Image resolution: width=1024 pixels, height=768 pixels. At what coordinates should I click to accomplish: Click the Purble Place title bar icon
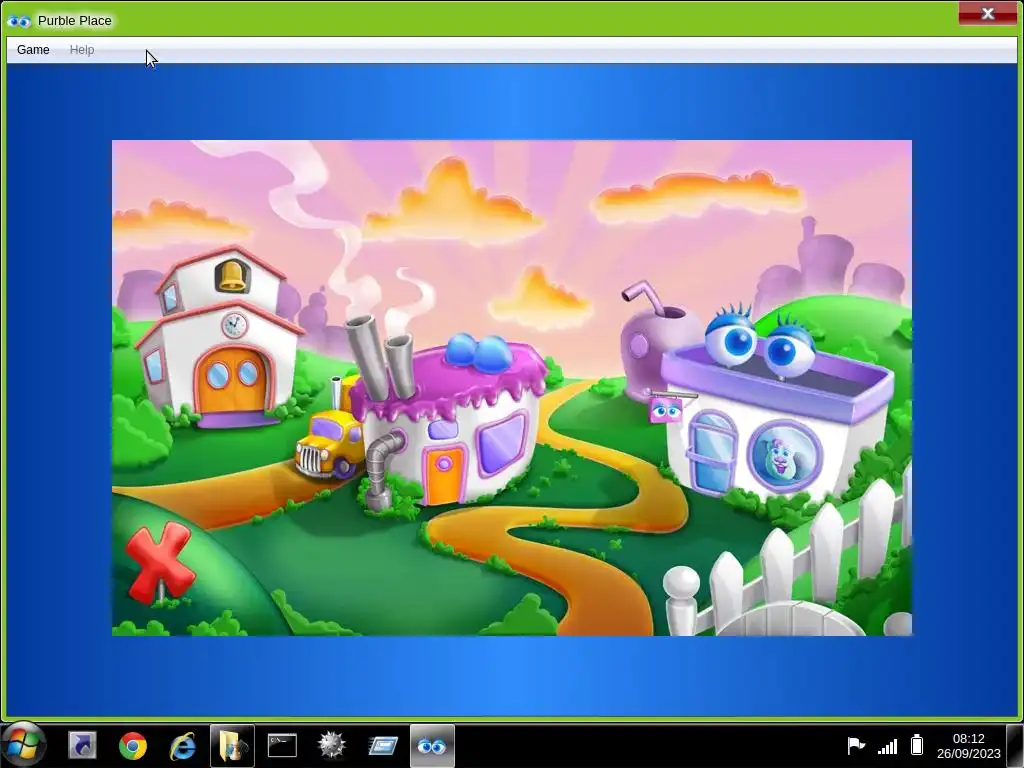coord(19,21)
